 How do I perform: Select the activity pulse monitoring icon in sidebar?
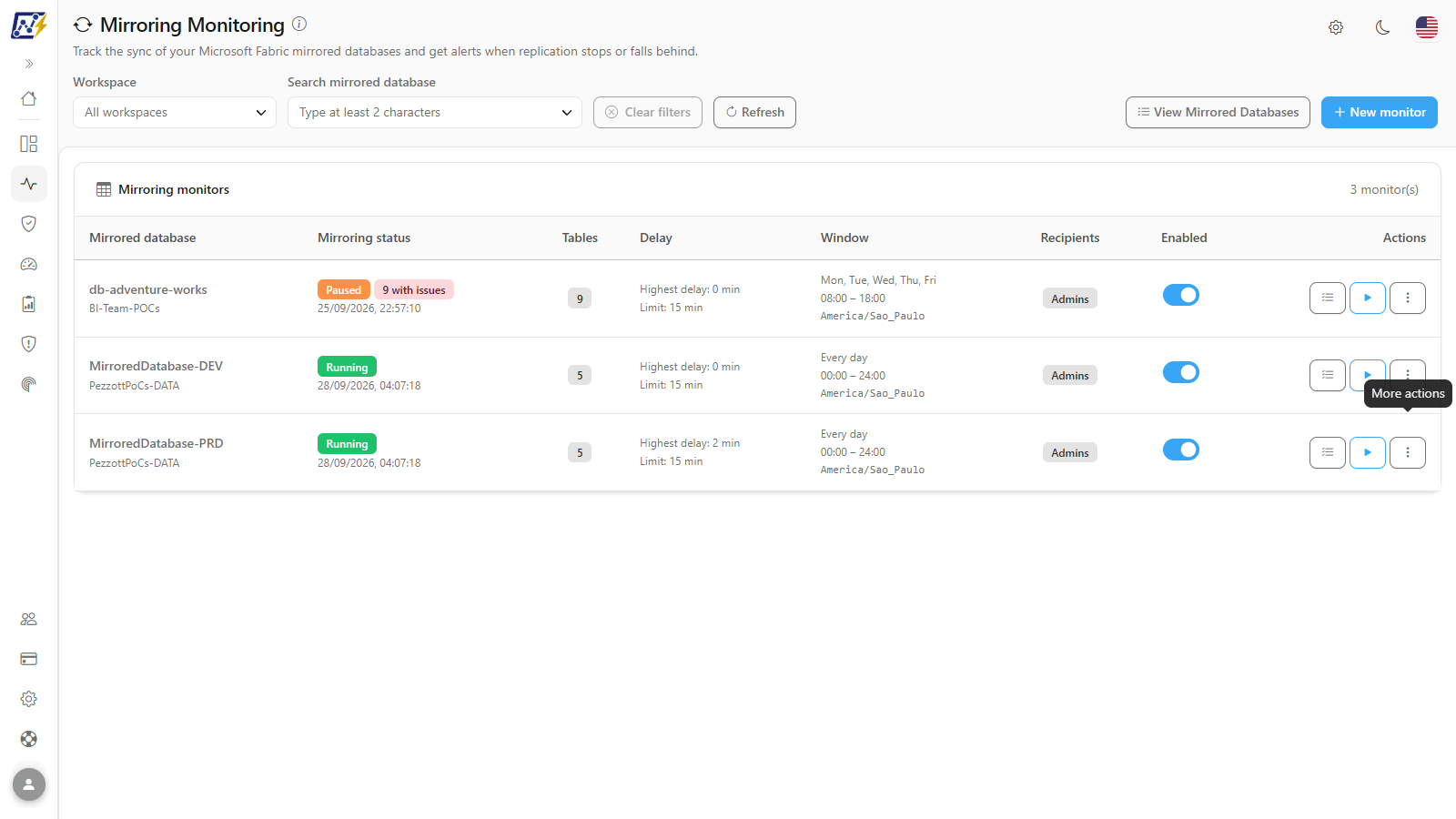tap(29, 184)
